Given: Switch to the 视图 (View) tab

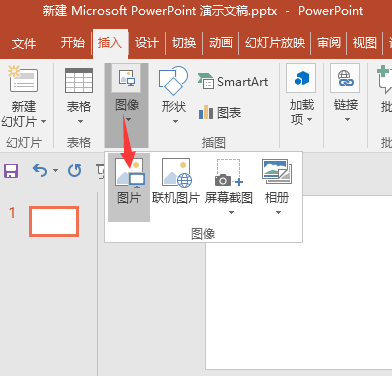Looking at the screenshot, I should pos(365,43).
